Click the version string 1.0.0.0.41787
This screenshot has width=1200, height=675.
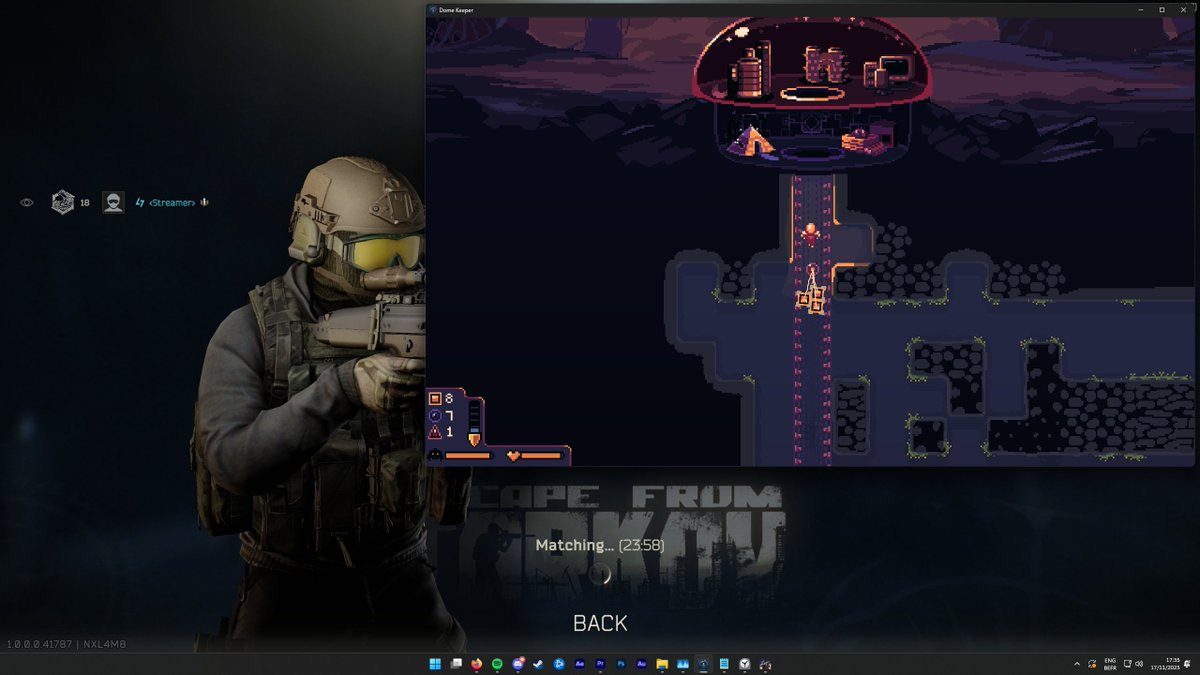coord(39,644)
